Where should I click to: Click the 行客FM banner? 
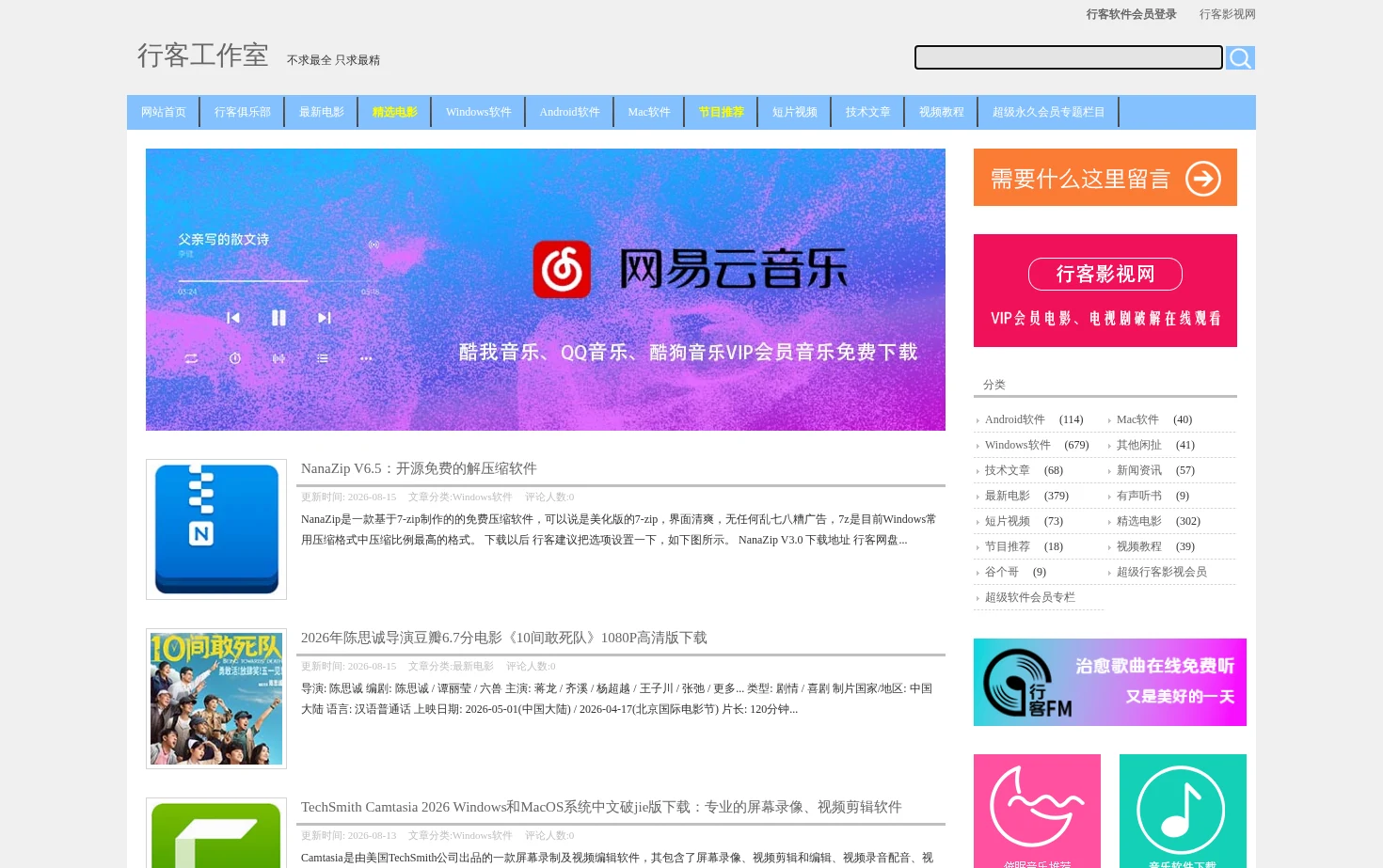[x=1110, y=683]
